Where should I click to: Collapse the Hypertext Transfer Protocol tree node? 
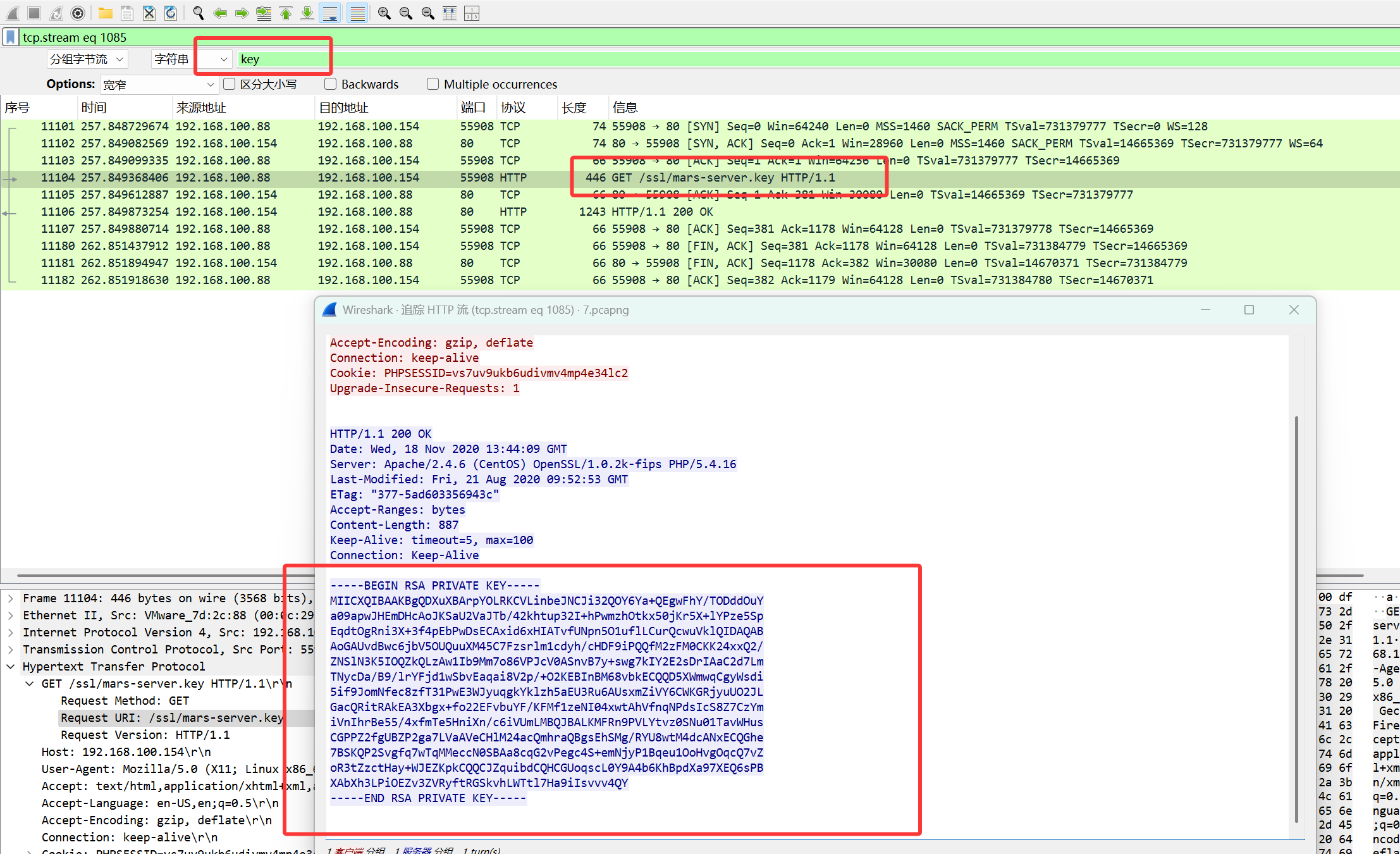coord(11,667)
